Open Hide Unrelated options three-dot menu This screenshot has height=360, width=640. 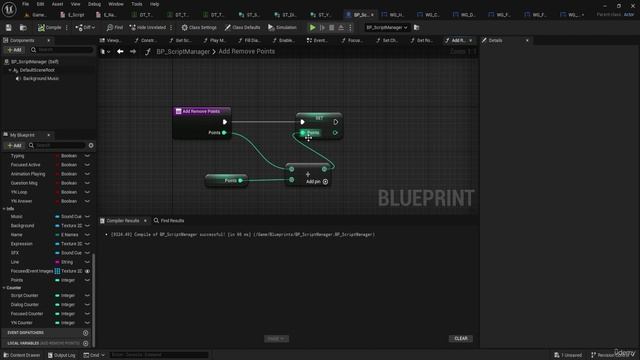click(x=171, y=28)
